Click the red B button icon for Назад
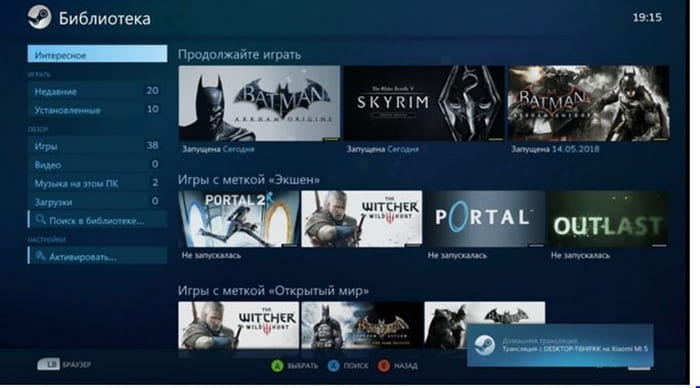 383,366
